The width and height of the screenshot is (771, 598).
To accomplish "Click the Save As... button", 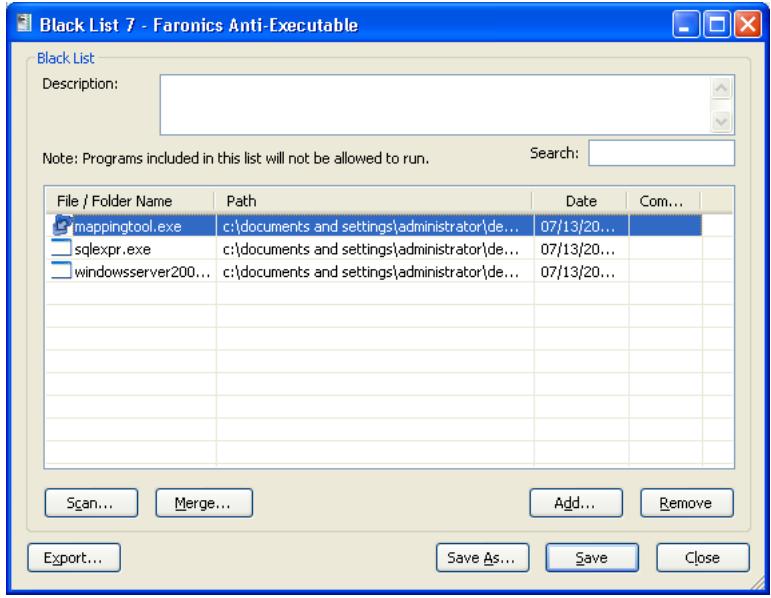I will tap(482, 557).
